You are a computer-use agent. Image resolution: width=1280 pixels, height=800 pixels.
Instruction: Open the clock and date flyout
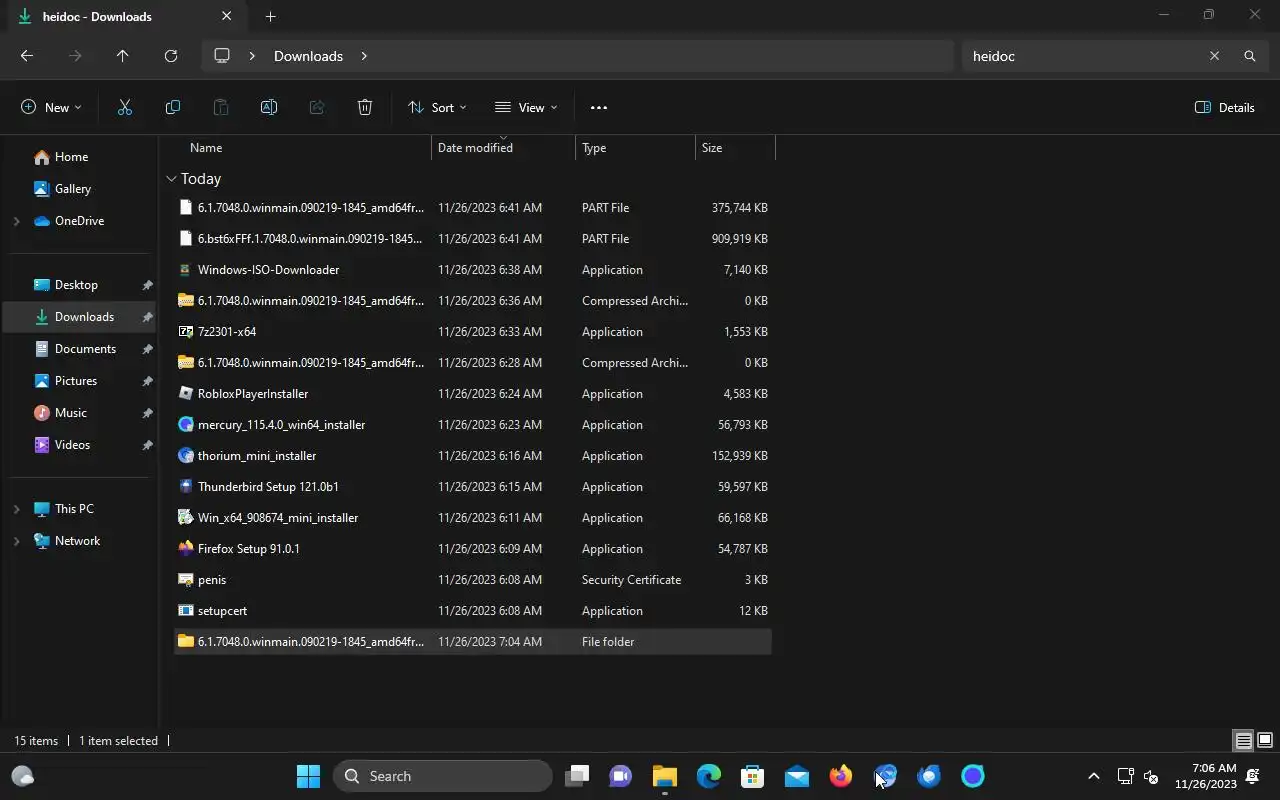[x=1205, y=776]
